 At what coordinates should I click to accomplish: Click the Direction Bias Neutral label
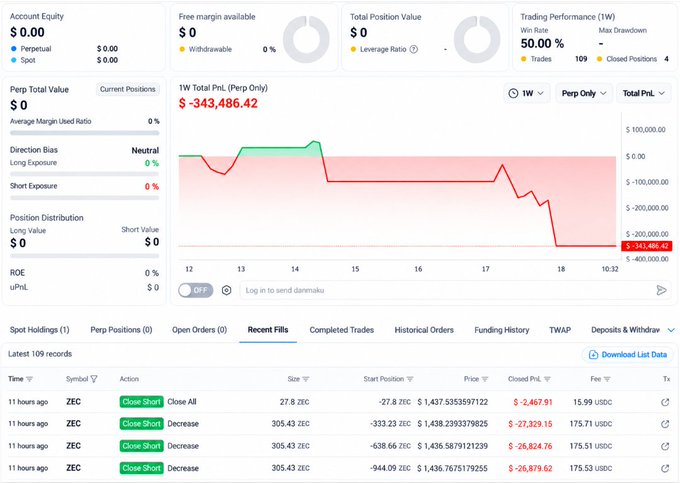145,150
